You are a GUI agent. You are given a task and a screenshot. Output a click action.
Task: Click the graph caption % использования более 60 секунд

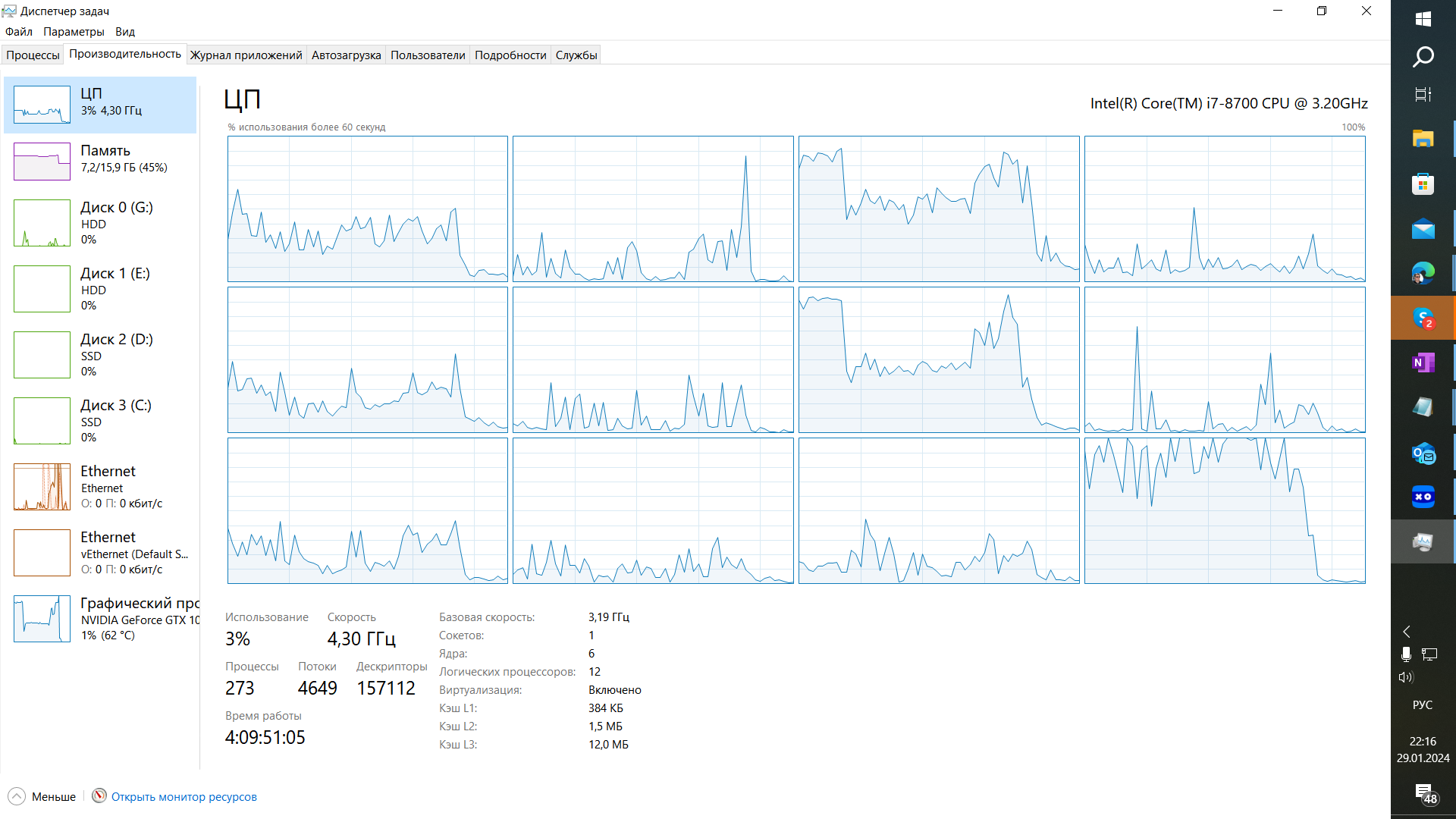pyautogui.click(x=306, y=127)
